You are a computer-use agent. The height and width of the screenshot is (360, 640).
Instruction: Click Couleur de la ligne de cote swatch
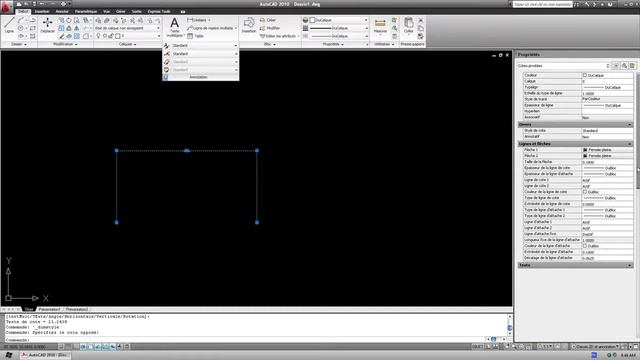584,192
